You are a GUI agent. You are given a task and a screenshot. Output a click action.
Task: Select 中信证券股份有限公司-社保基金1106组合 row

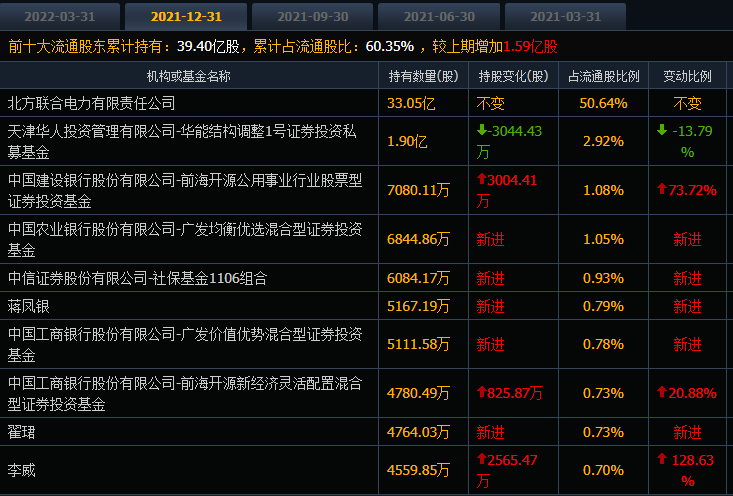(137, 279)
